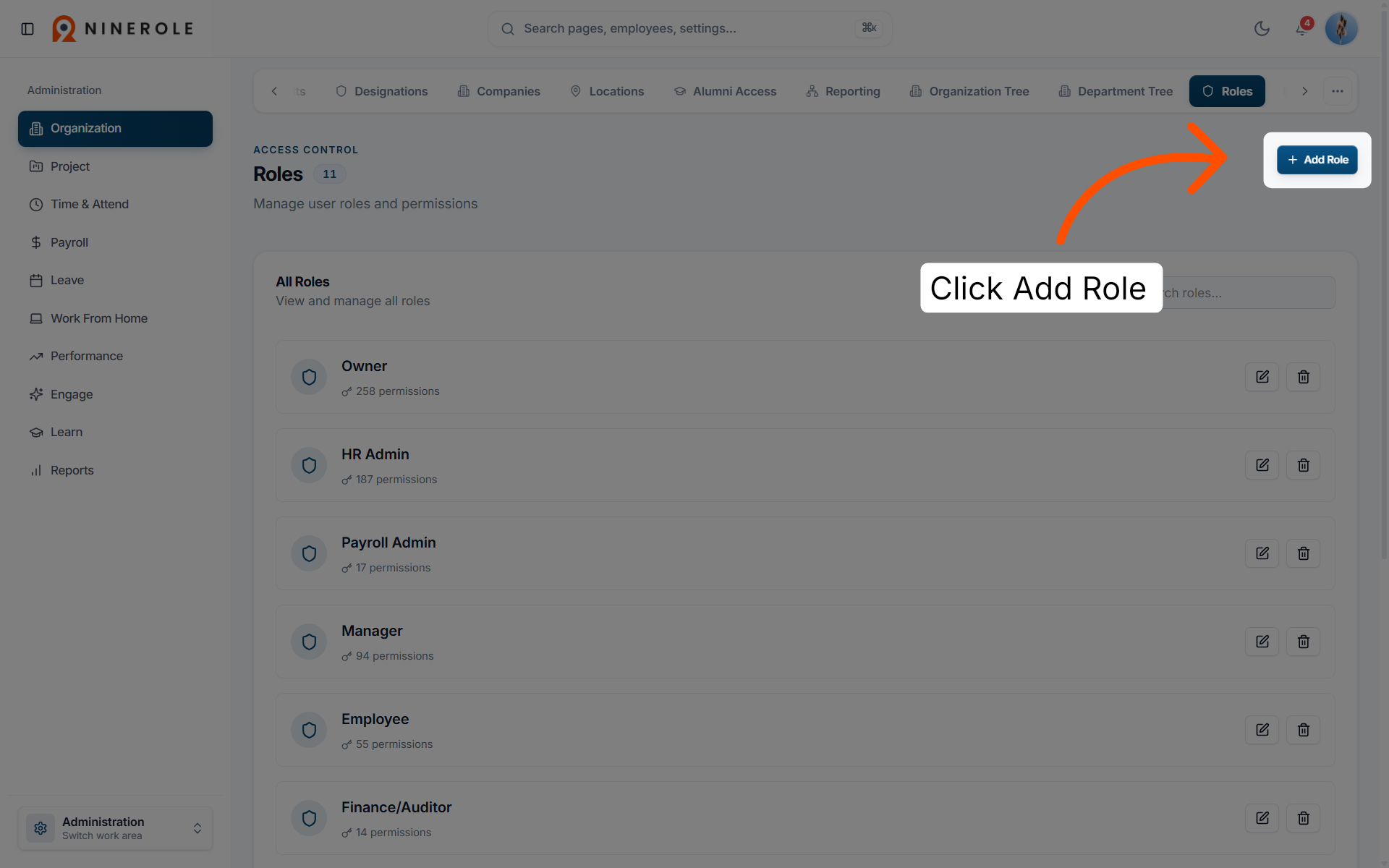Switch to the Locations tab

coord(607,91)
